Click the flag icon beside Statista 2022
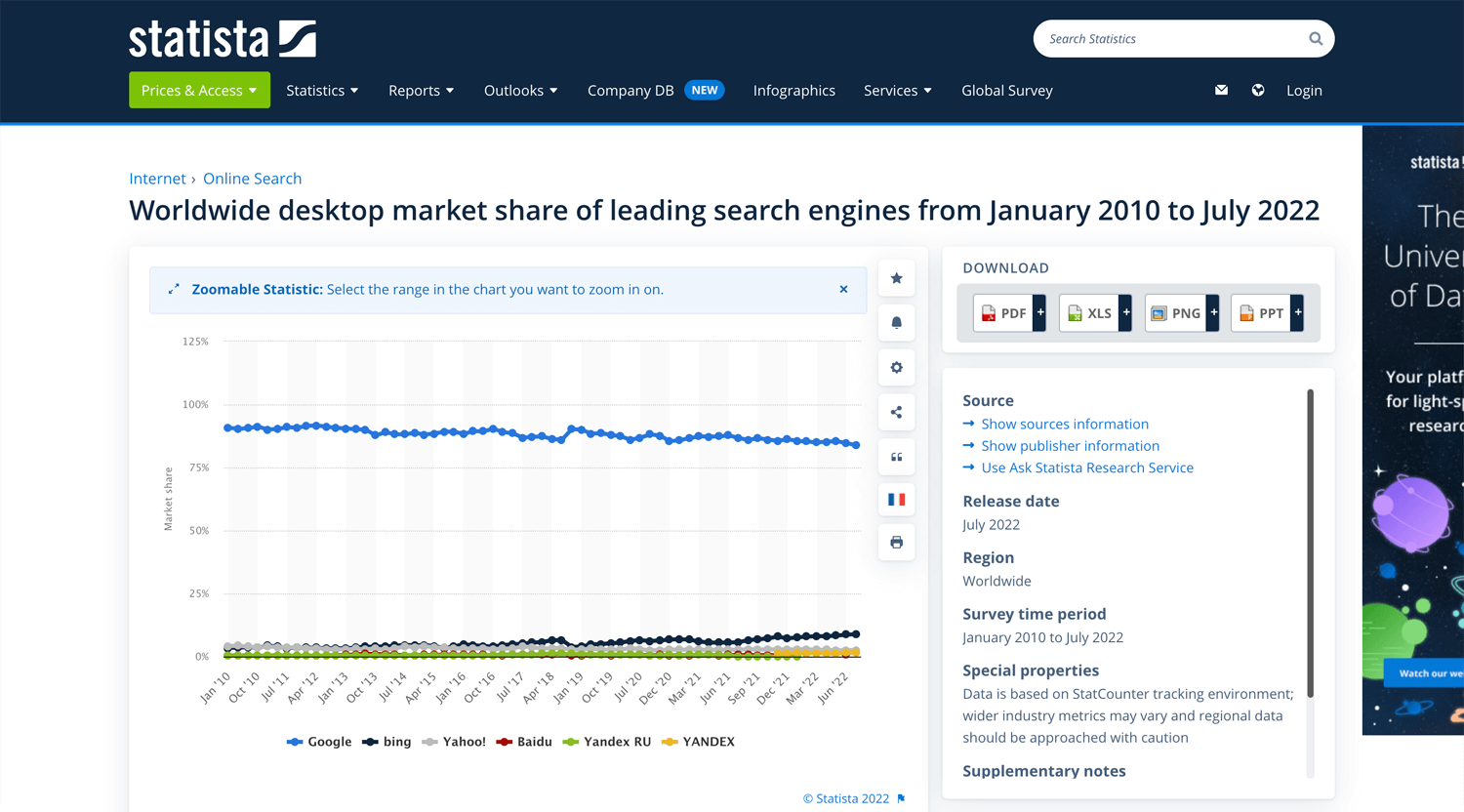The image size is (1464, 812). point(901,798)
